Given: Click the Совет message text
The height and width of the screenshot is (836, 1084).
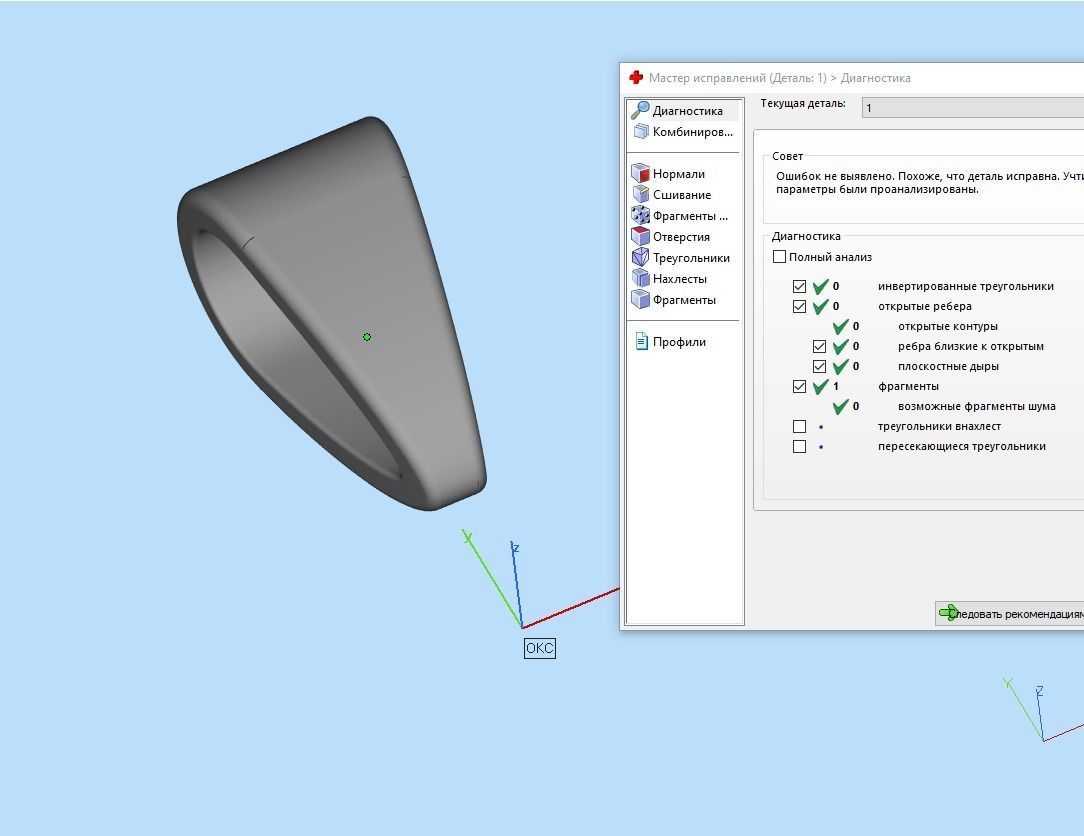Looking at the screenshot, I should coord(930,183).
